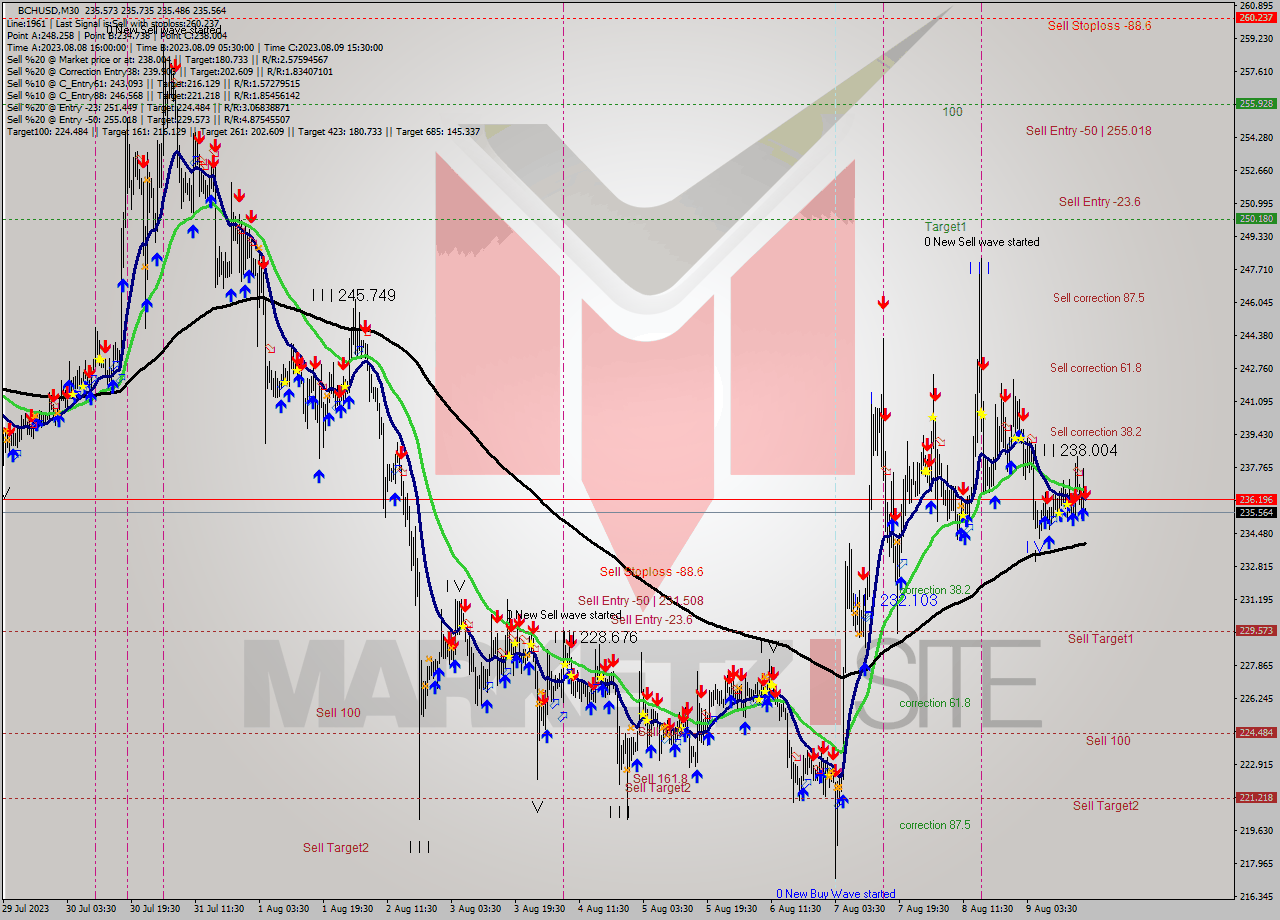This screenshot has height=920, width=1280.
Task: Click the '5 Aug 19:30' time axis label
Action: coord(731,909)
